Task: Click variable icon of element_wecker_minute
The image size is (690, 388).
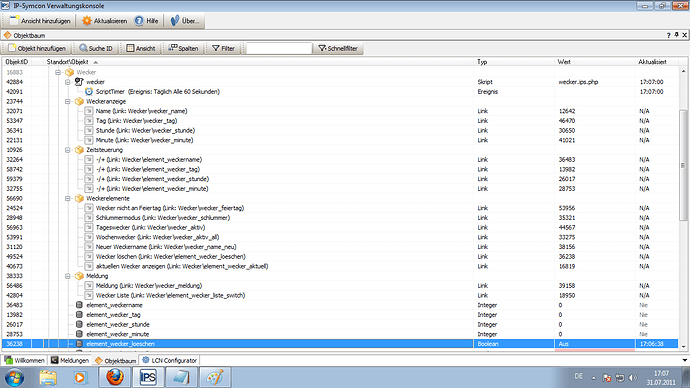Action: click(x=79, y=334)
